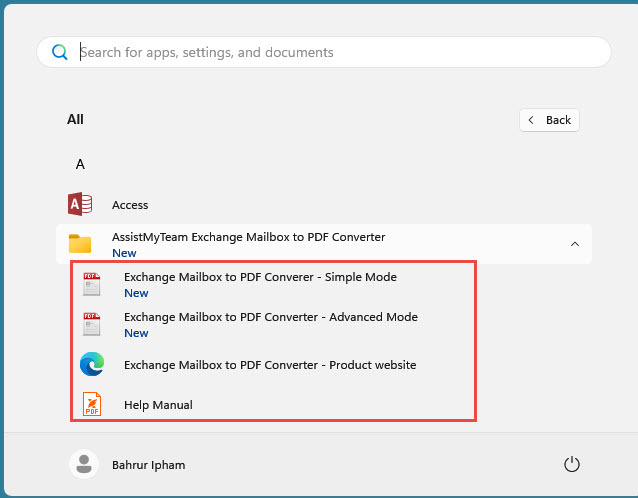Click the user avatar picture
Screen dimensions: 638x498
coord(84,464)
